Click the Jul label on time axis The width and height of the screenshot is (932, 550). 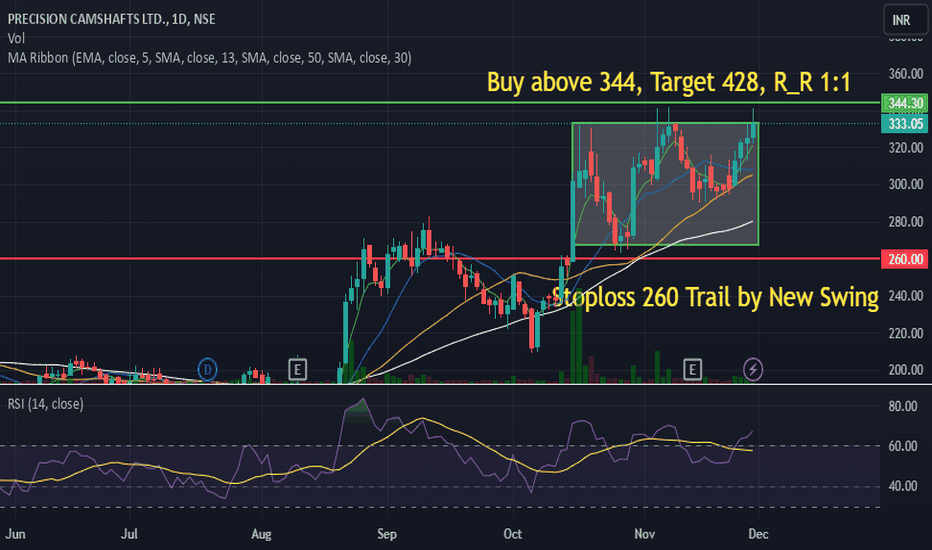(x=129, y=534)
